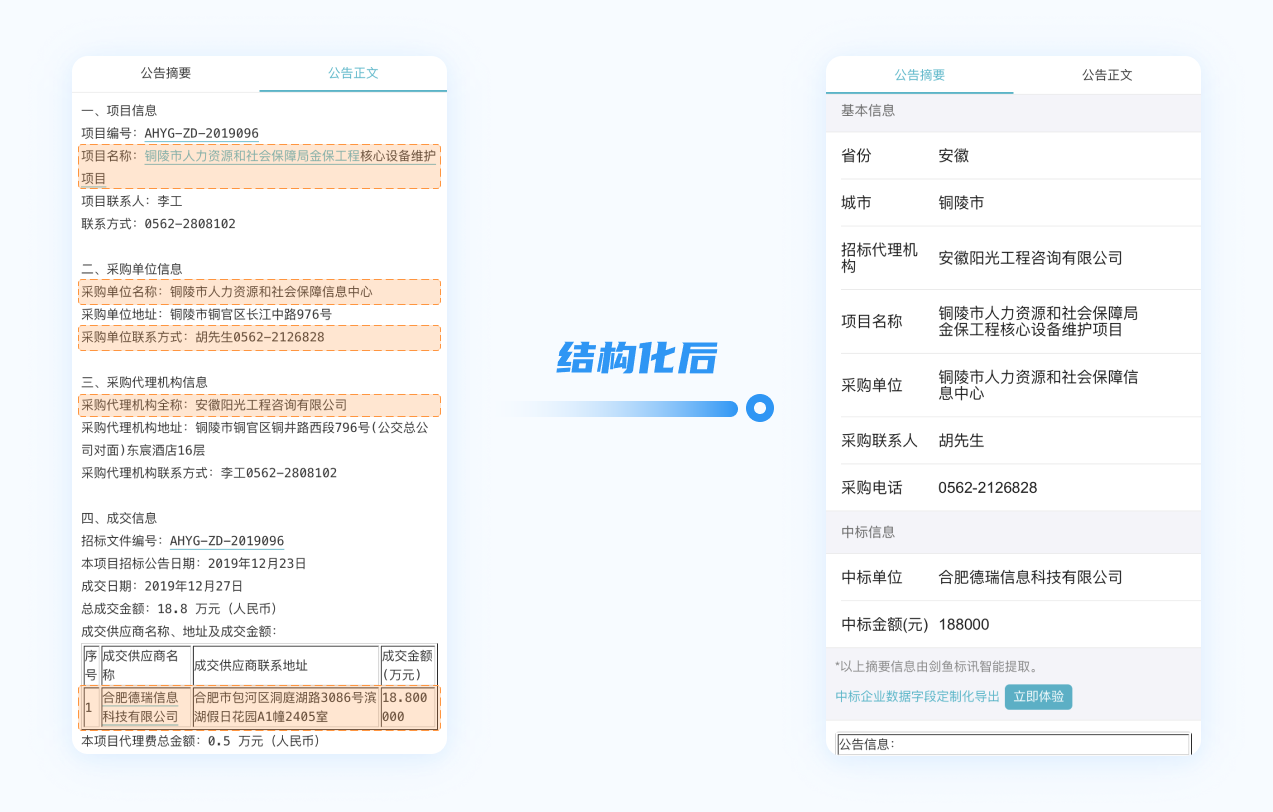Click amount cell 18.800000 in table
Viewport: 1273px width, 812px height.
(x=407, y=707)
